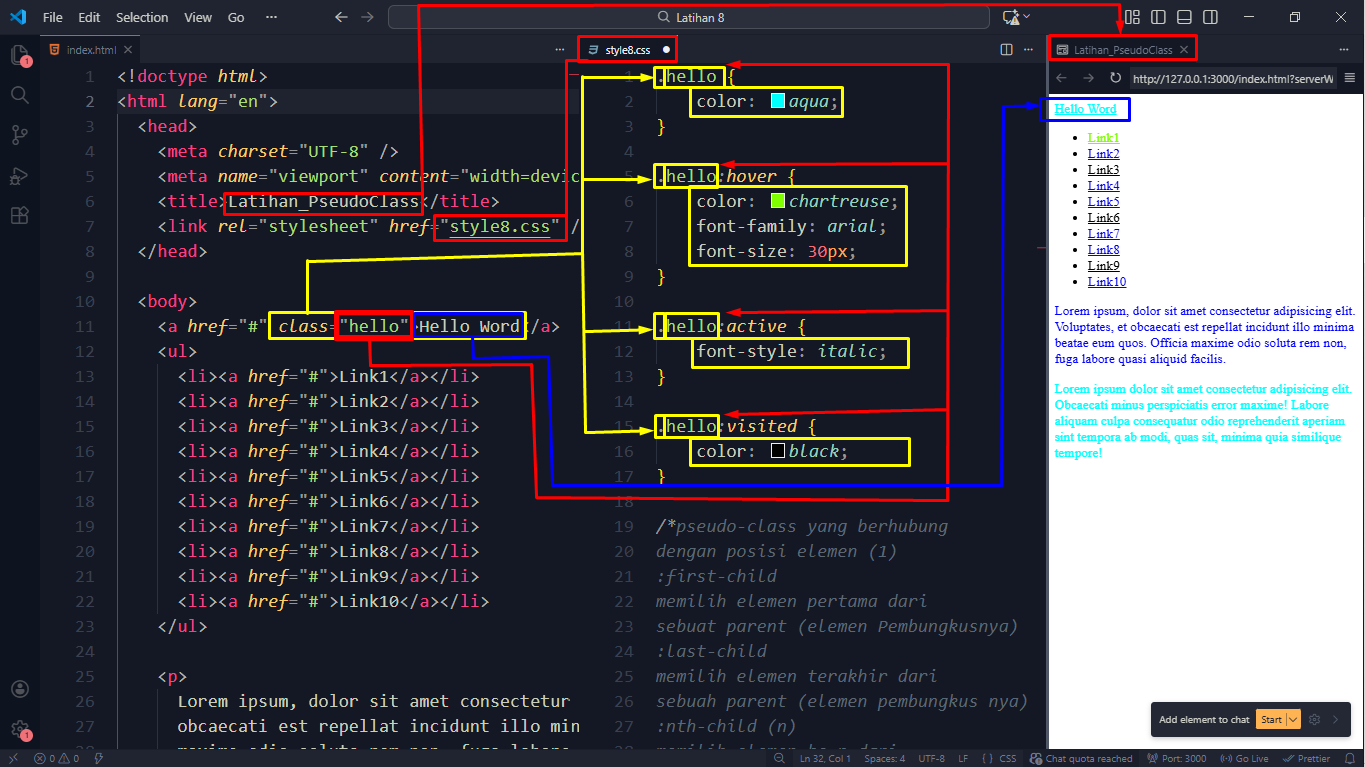Viewport: 1365px width, 767px height.
Task: Toggle the primary side bar layout button
Action: [x=1158, y=17]
